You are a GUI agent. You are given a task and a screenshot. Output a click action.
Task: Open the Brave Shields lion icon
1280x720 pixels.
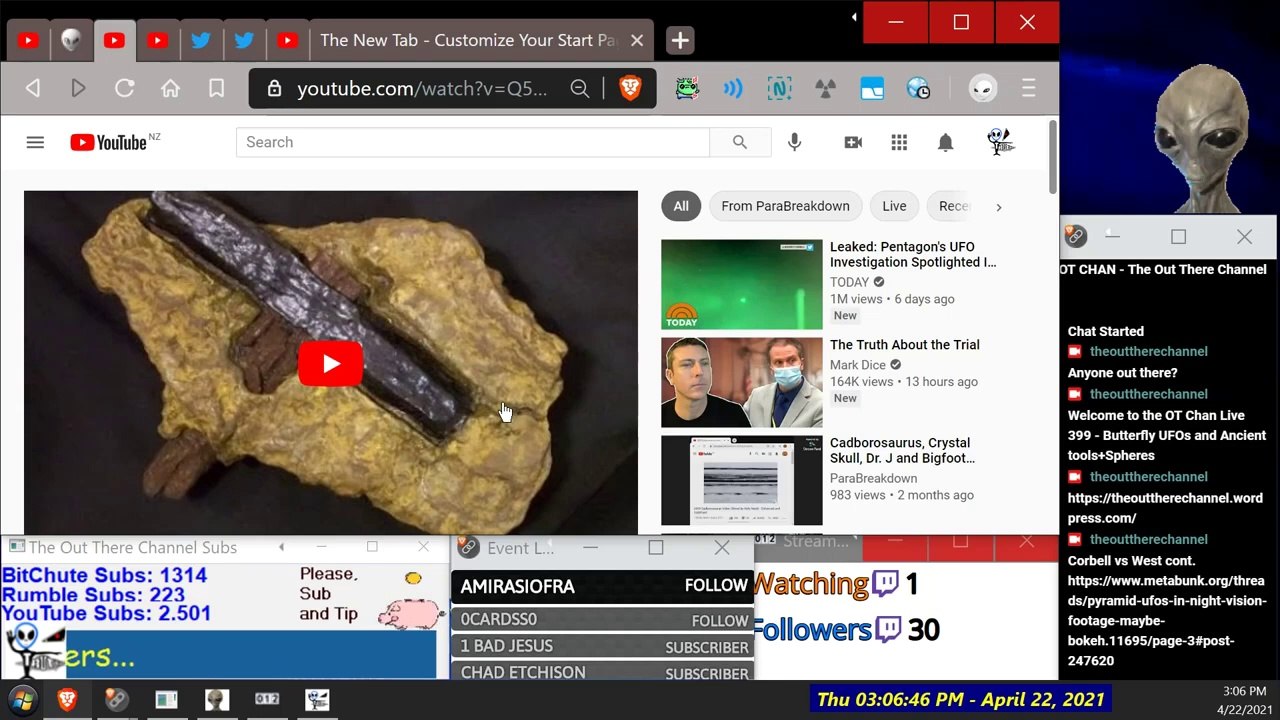pos(630,89)
